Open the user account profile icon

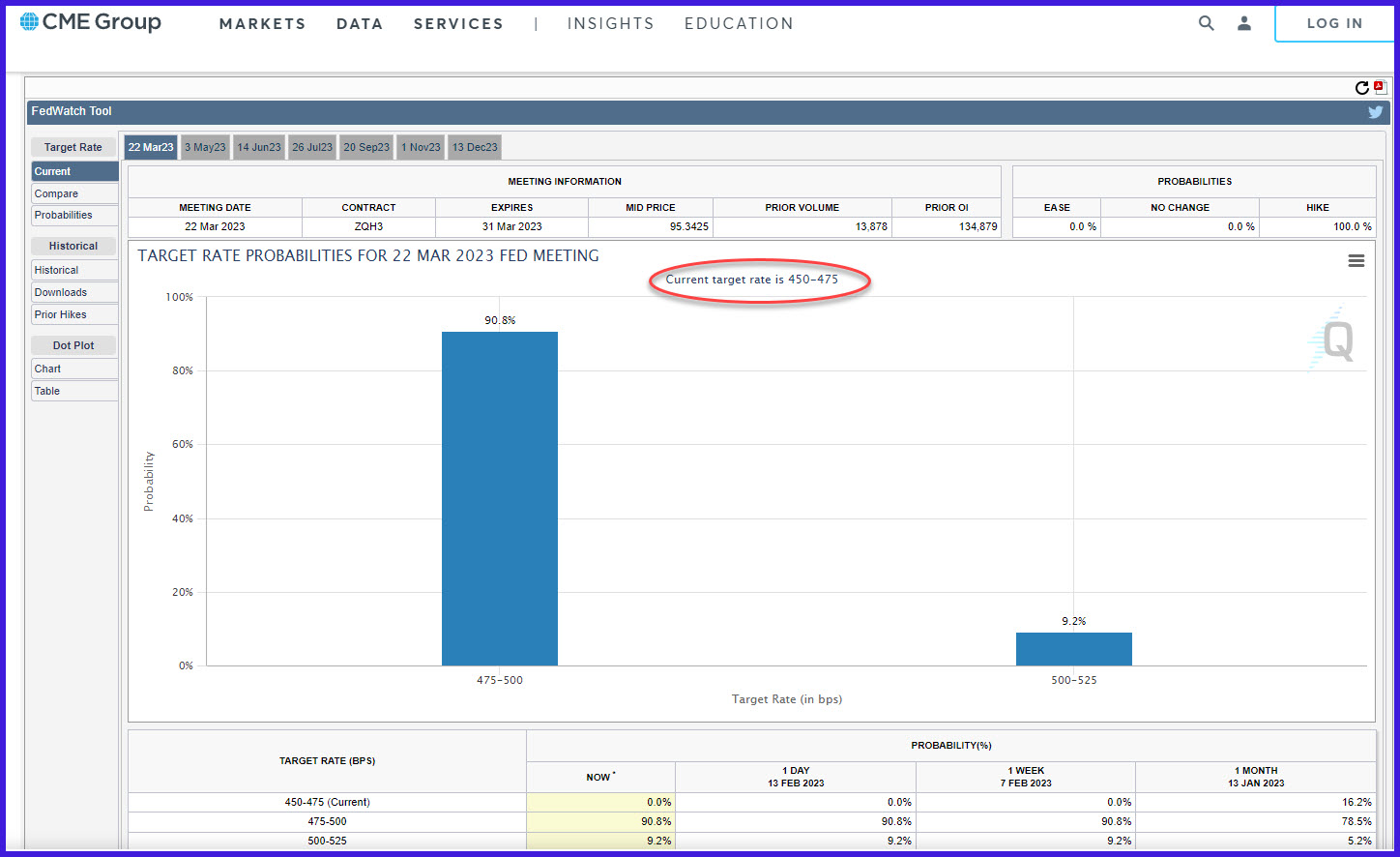point(1244,23)
